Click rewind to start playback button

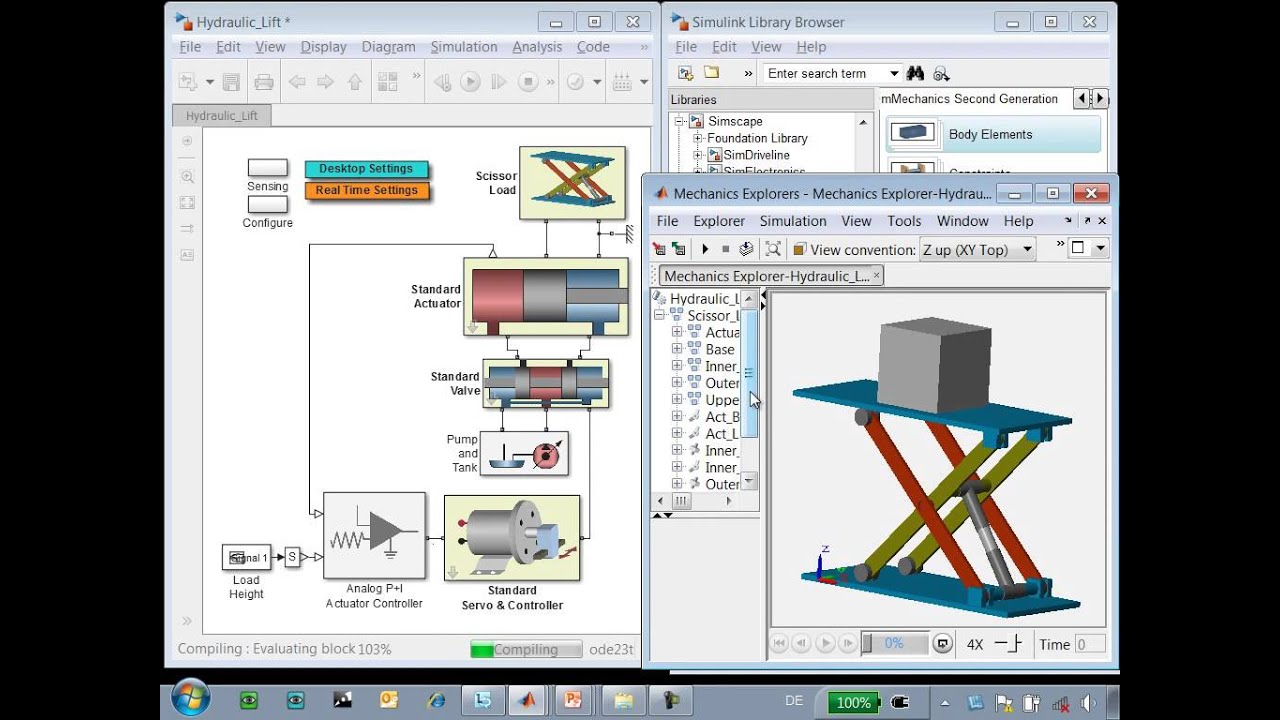779,644
